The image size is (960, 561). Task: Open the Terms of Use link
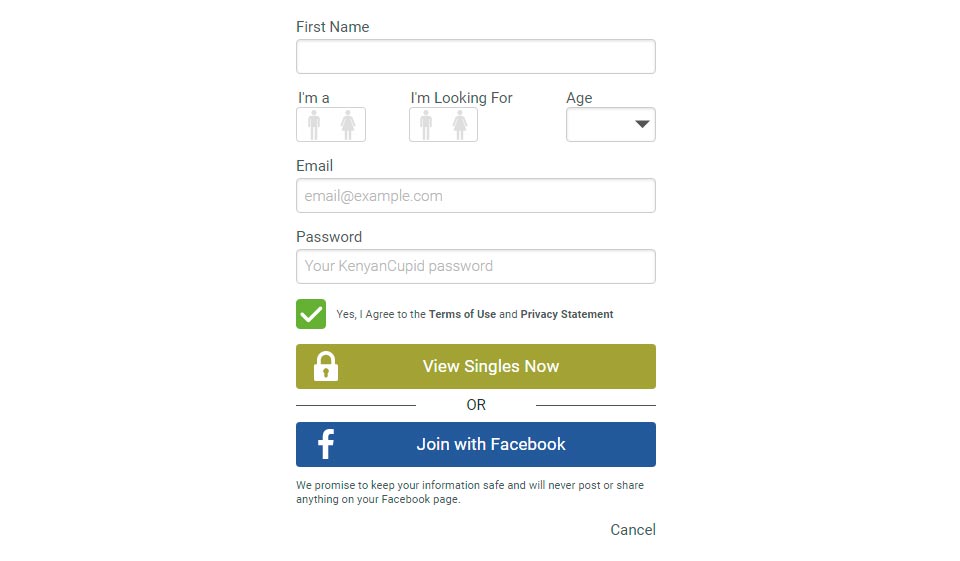462,314
